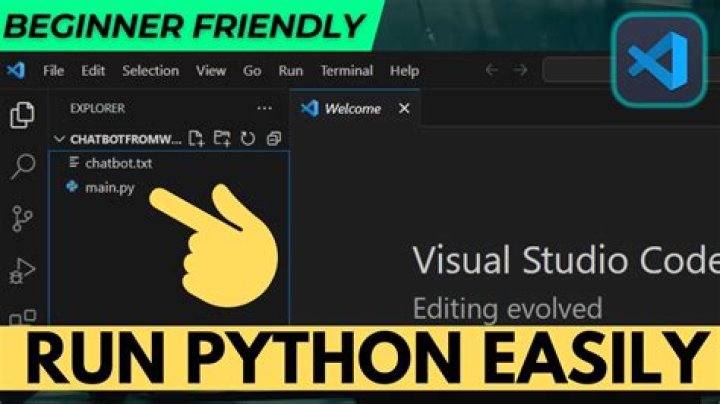The width and height of the screenshot is (720, 404).
Task: Open chatbot.txt in the file tree
Action: point(119,163)
